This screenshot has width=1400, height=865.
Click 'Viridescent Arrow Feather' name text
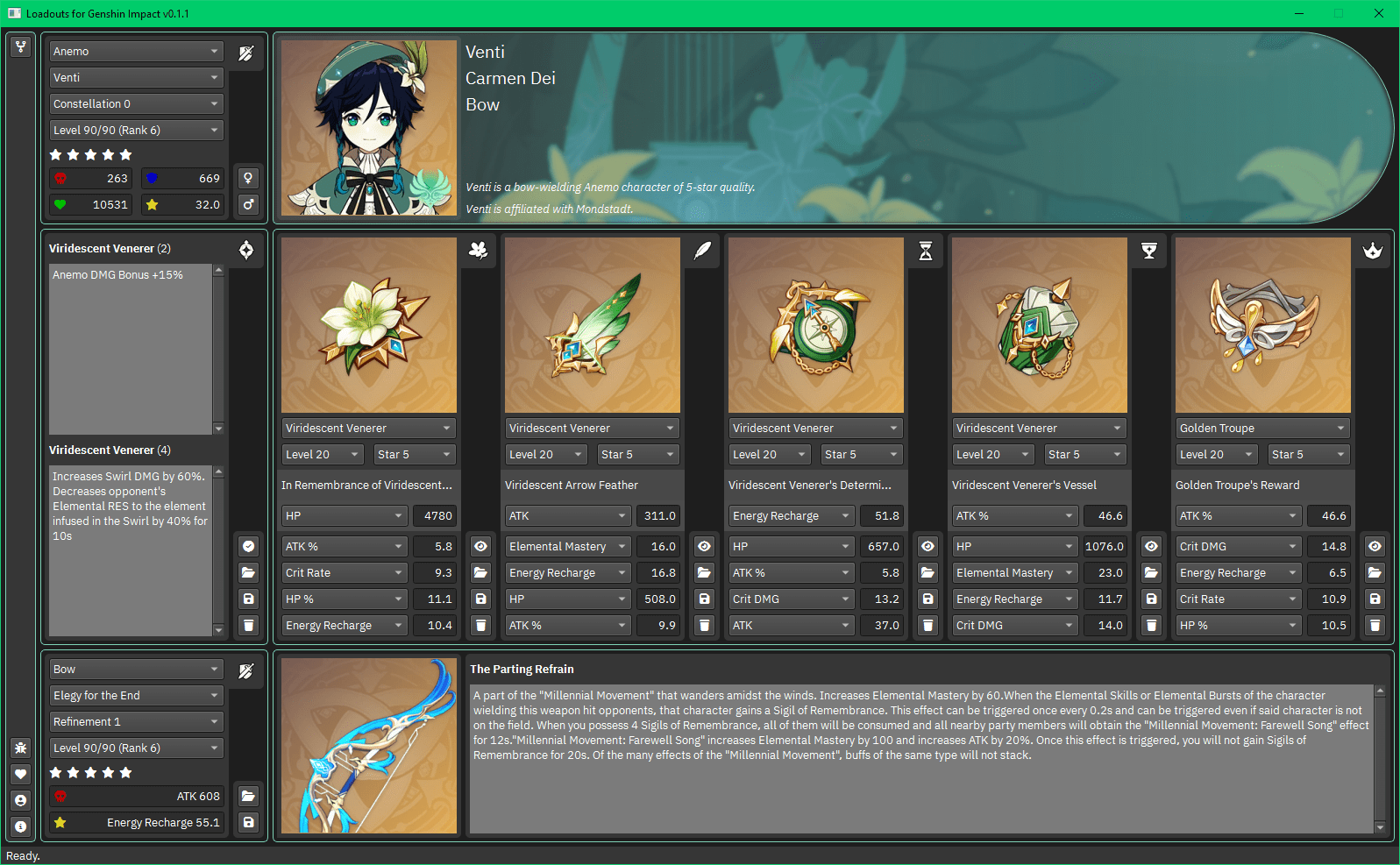coord(571,485)
